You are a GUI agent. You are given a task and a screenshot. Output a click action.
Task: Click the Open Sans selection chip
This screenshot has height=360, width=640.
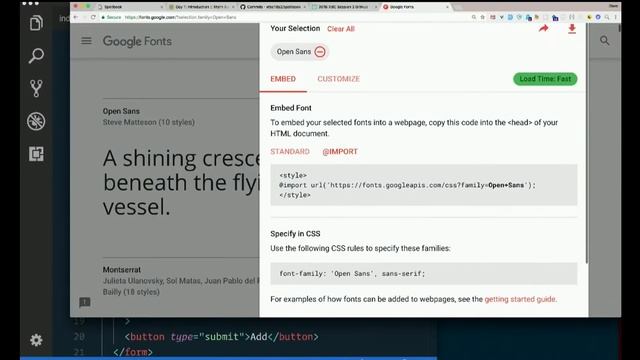pos(300,52)
